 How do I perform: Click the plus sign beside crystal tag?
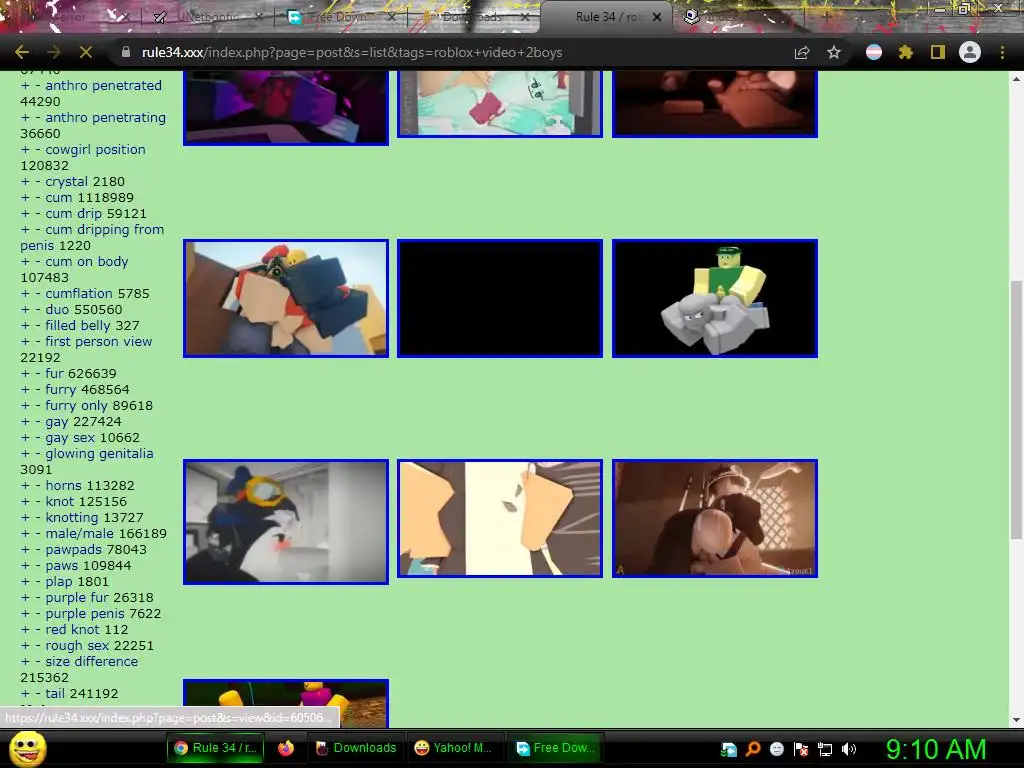[25, 182]
